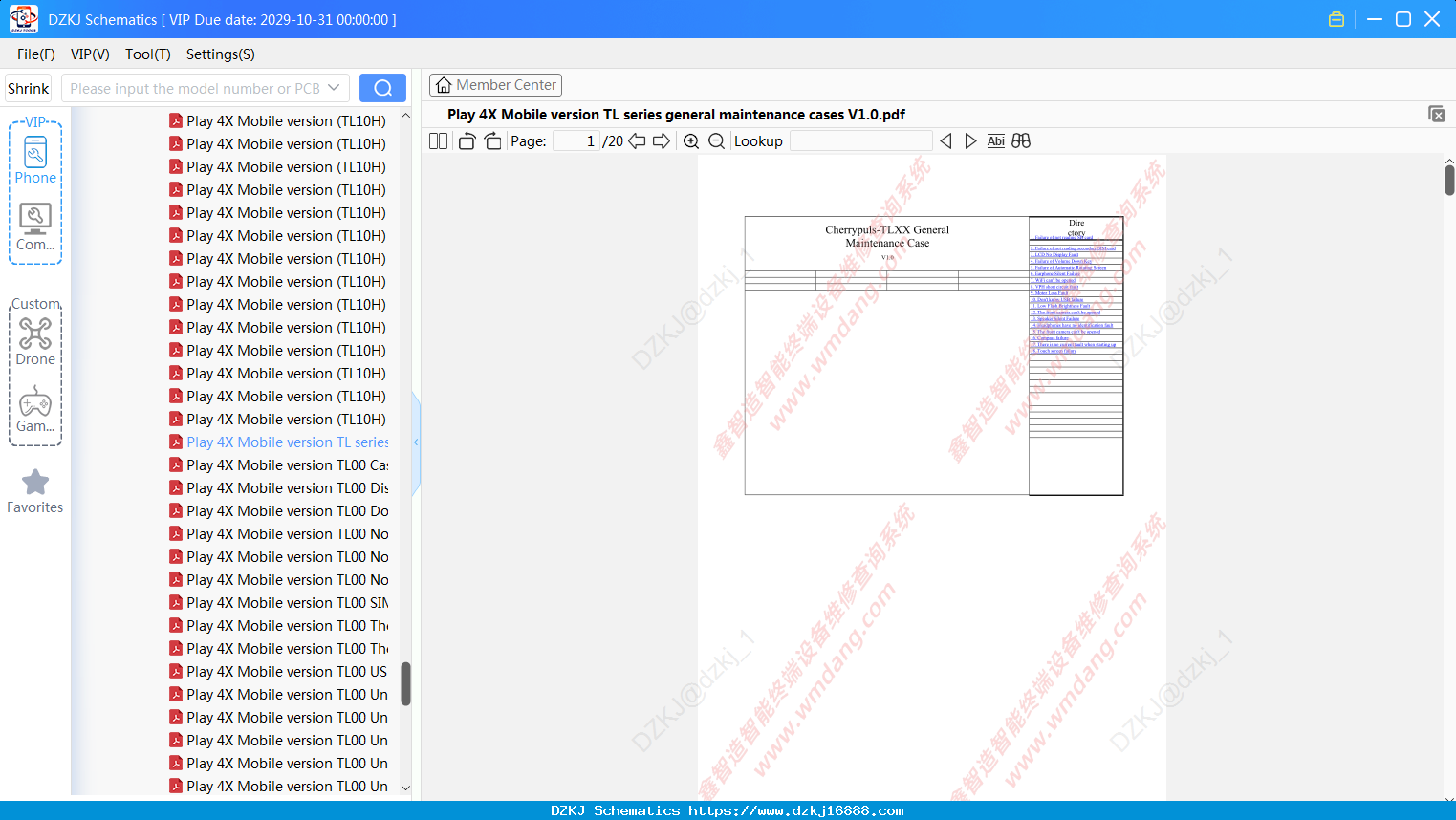This screenshot has height=820, width=1456.
Task: Open the Tool(T) menu
Action: 148,54
